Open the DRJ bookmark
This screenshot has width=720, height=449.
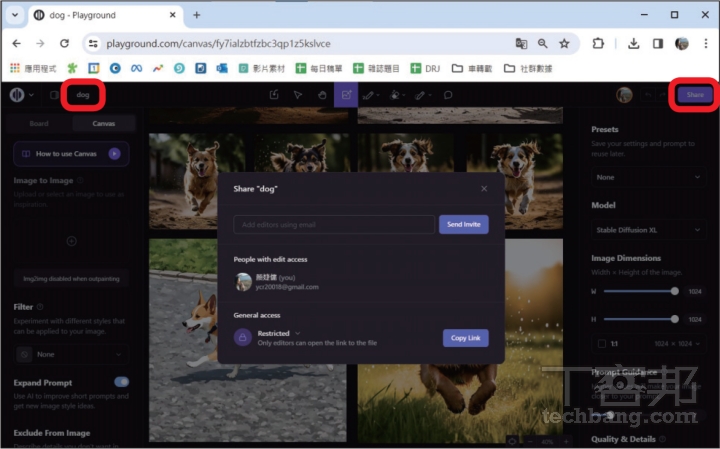425,68
